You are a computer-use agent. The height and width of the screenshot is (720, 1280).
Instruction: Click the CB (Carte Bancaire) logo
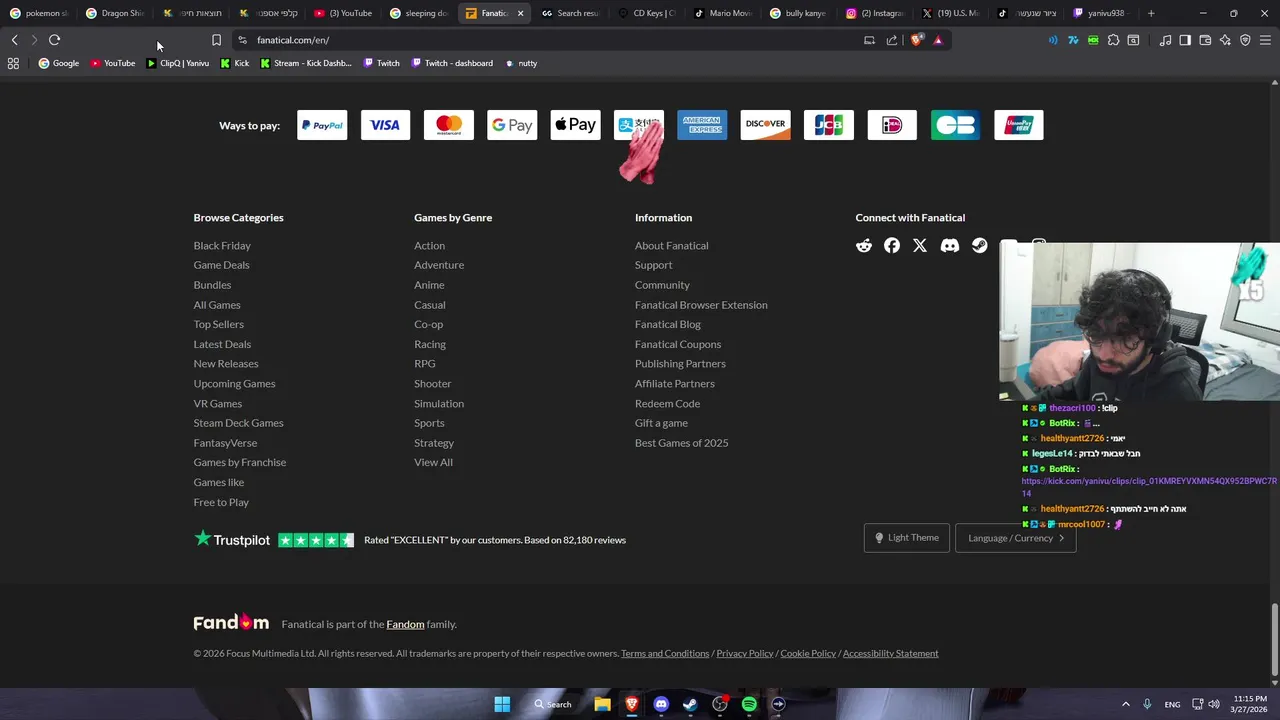tap(956, 125)
